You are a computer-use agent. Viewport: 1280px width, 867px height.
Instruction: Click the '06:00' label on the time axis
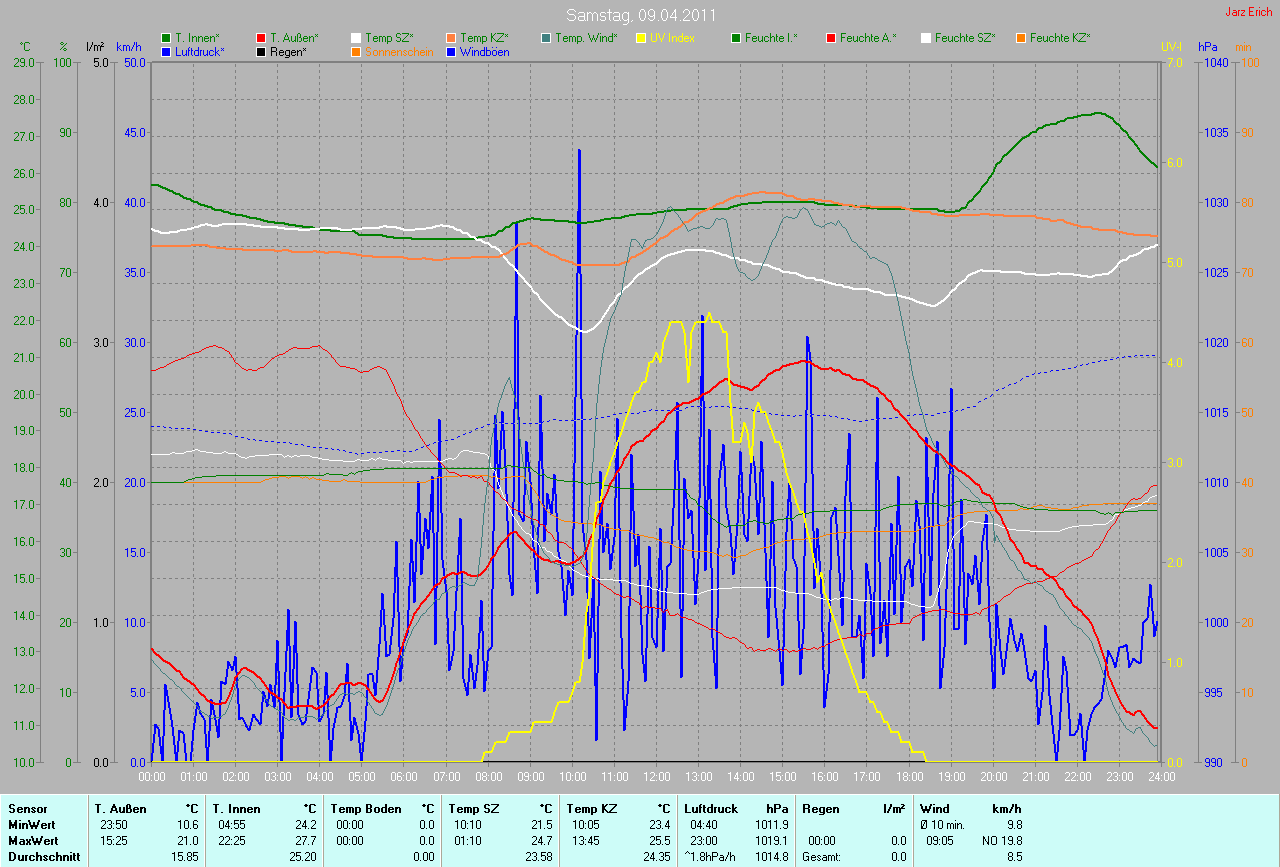(404, 776)
